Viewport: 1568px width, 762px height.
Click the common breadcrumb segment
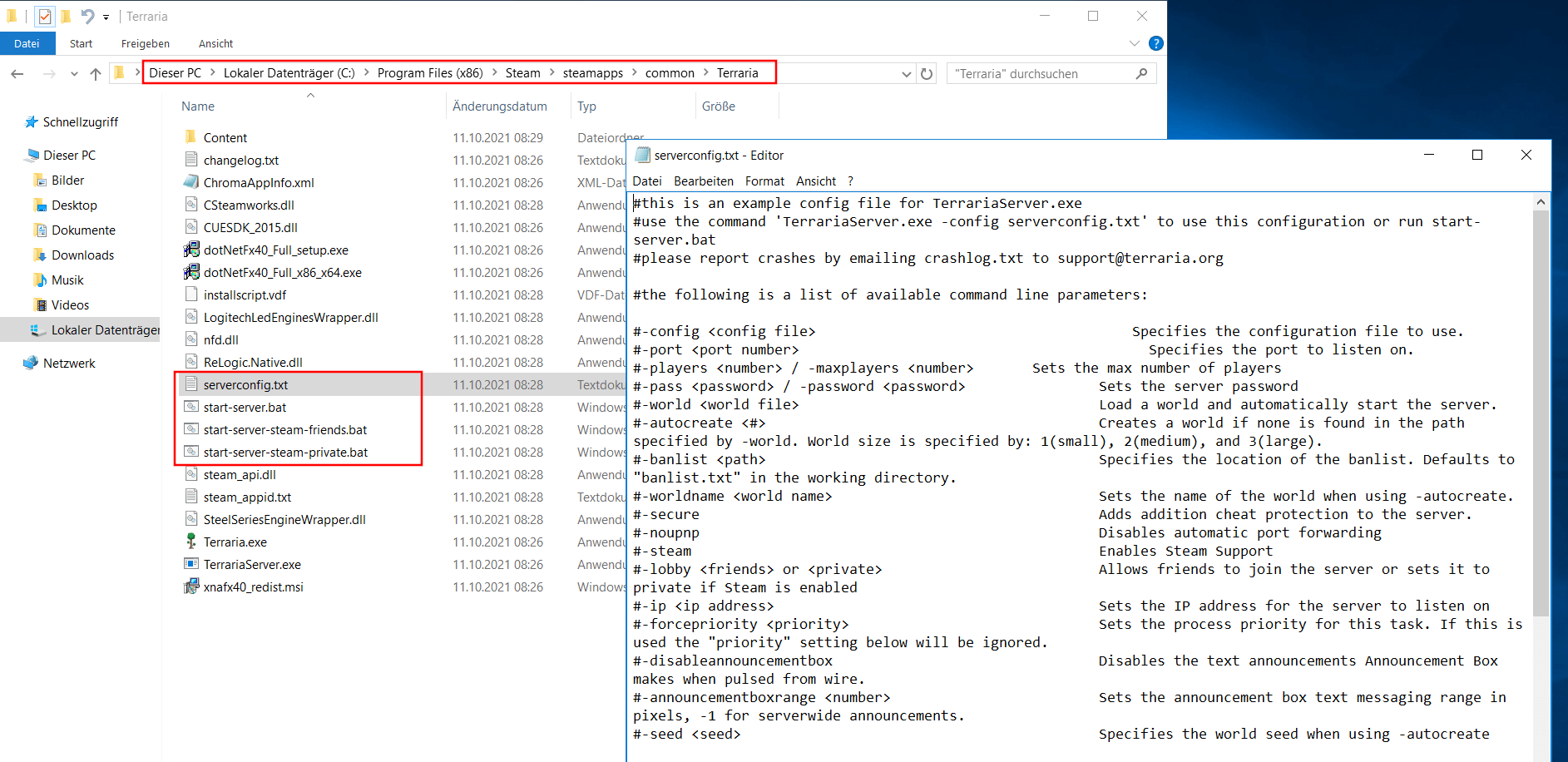tap(670, 73)
